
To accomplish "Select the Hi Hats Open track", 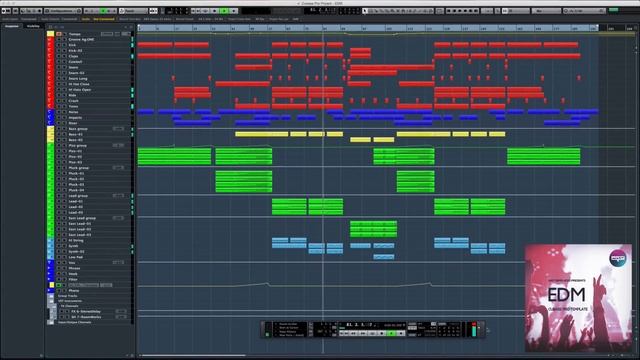I will [80, 90].
